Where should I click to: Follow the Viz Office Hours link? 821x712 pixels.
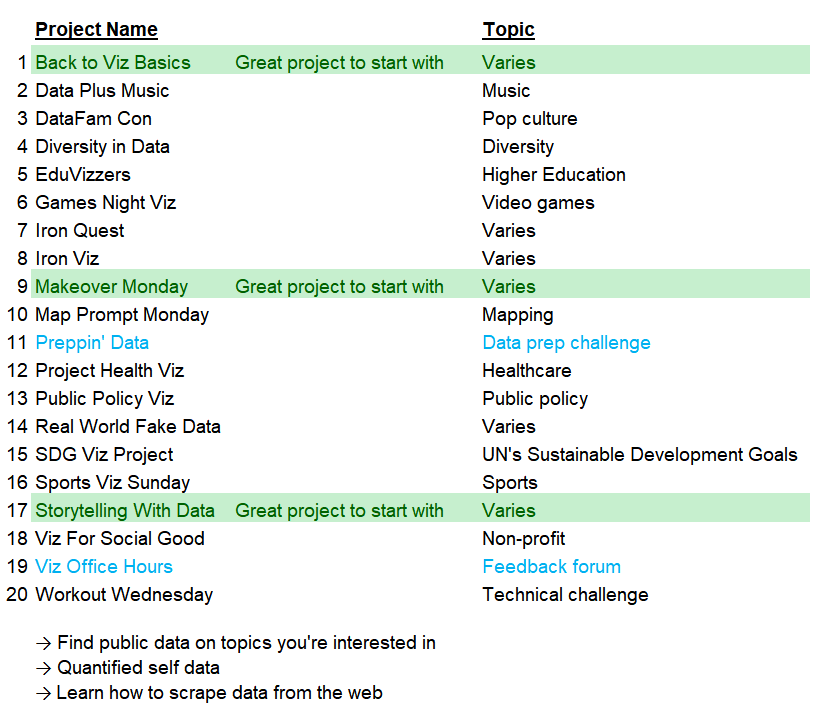point(104,566)
